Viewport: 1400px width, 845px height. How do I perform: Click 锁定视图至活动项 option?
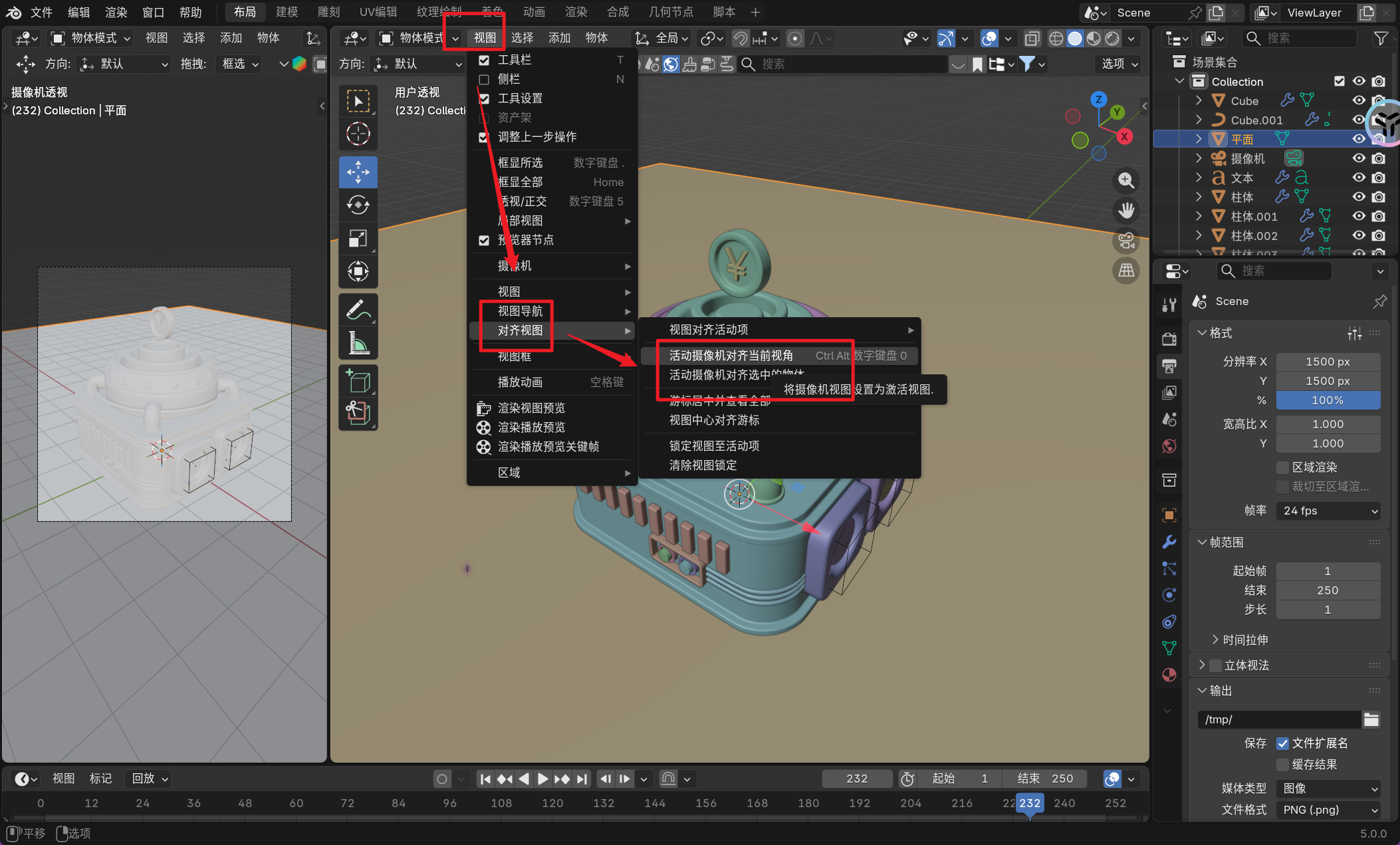(714, 446)
